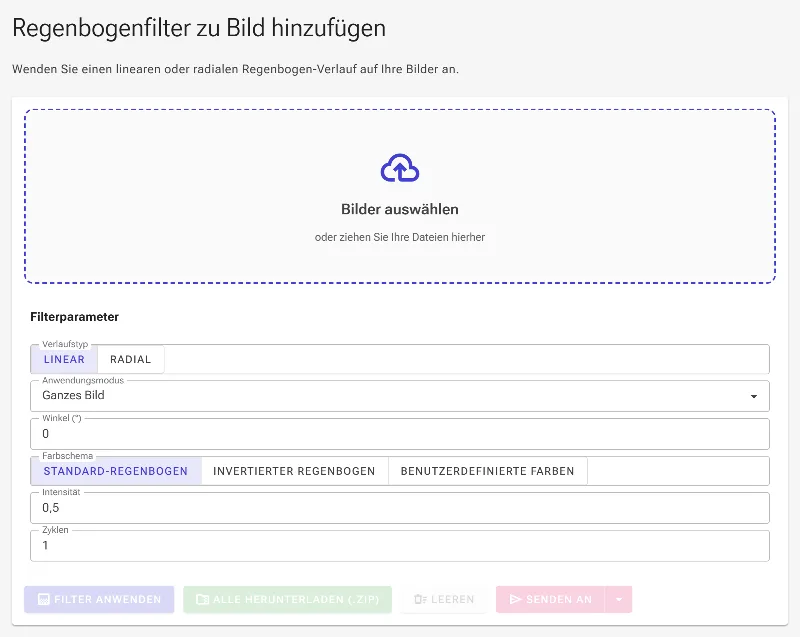Click the filter icon on FILTER ANWENDEN
The width and height of the screenshot is (800, 637).
pyautogui.click(x=44, y=599)
